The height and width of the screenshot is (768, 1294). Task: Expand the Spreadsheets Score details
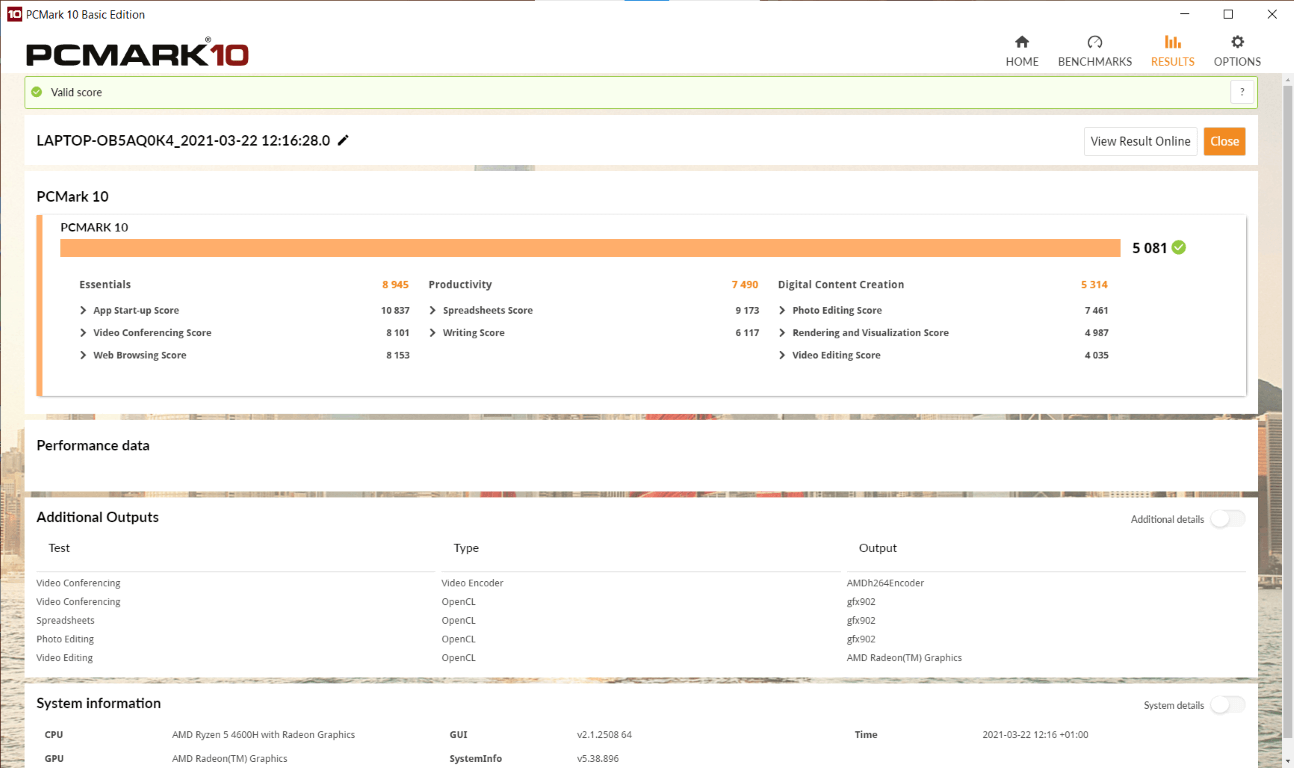tap(433, 311)
